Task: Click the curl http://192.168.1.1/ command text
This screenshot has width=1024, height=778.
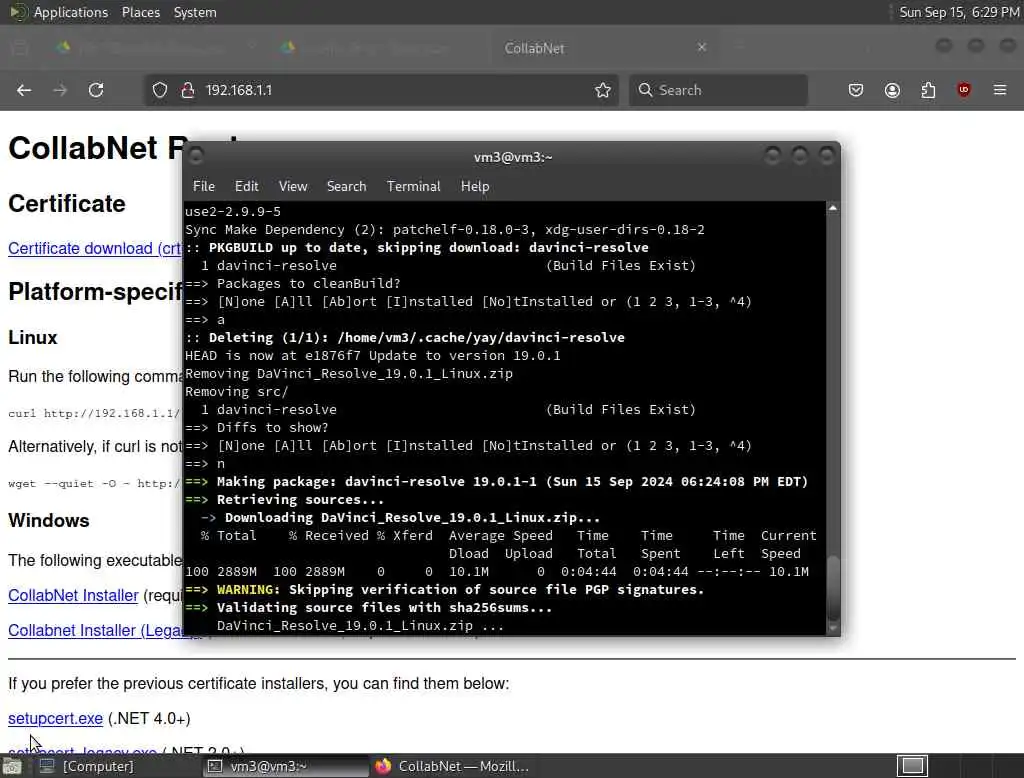Action: pos(94,413)
